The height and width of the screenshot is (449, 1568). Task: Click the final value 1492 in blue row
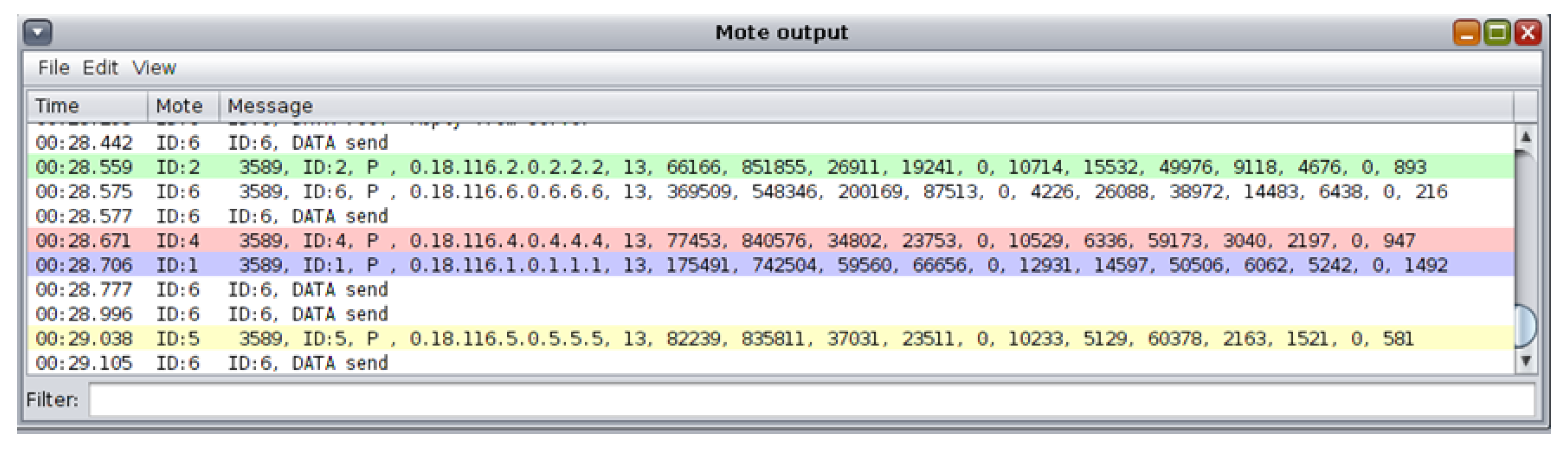[1426, 265]
